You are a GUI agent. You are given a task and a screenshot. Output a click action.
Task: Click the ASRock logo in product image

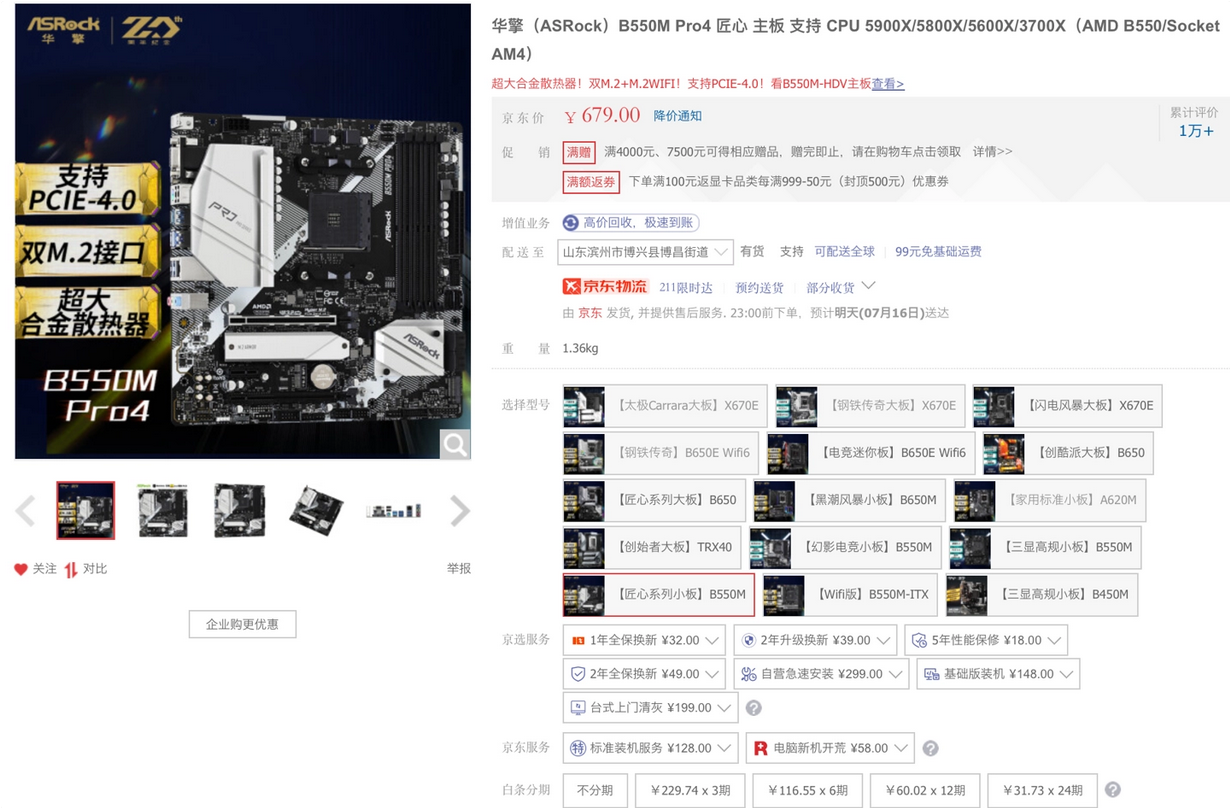pyautogui.click(x=64, y=27)
